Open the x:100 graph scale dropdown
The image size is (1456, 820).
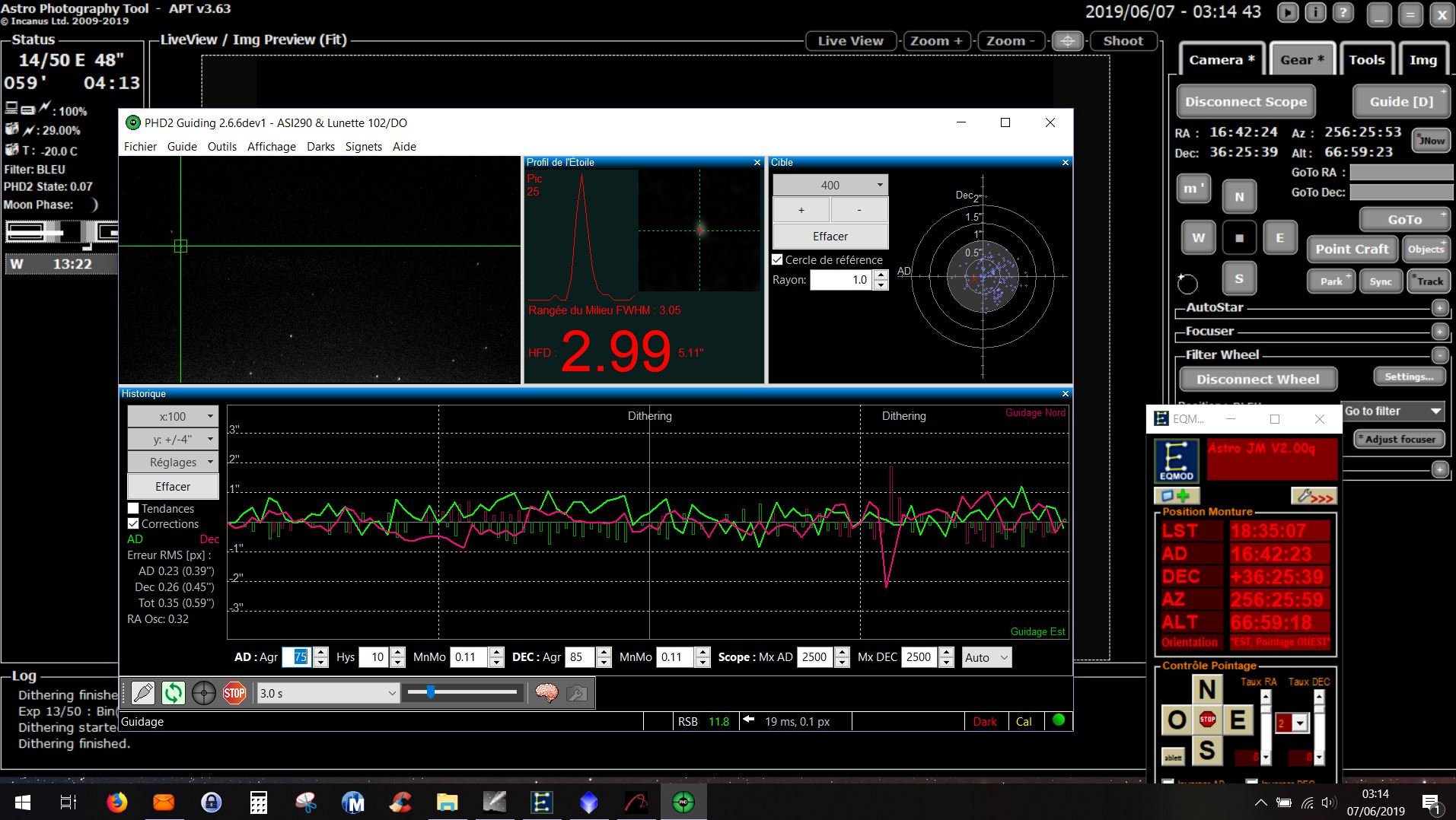173,417
